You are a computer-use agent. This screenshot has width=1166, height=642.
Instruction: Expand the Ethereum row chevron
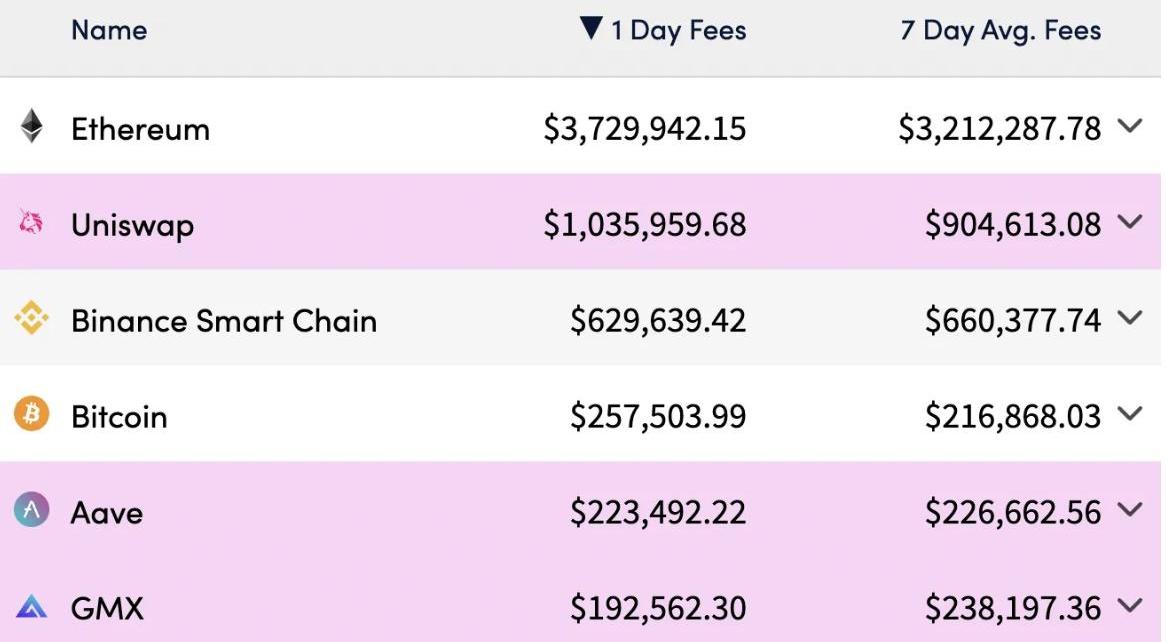coord(1130,126)
